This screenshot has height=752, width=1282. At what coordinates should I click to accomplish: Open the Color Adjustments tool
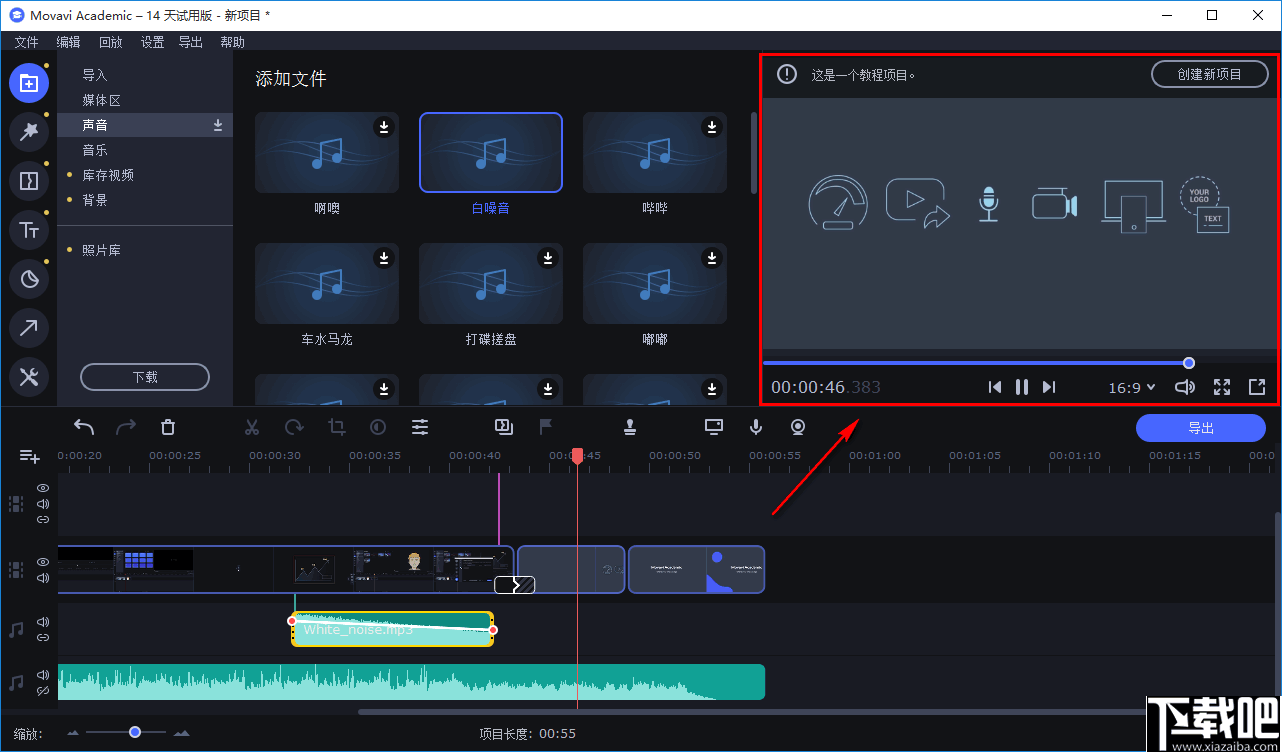(x=377, y=427)
